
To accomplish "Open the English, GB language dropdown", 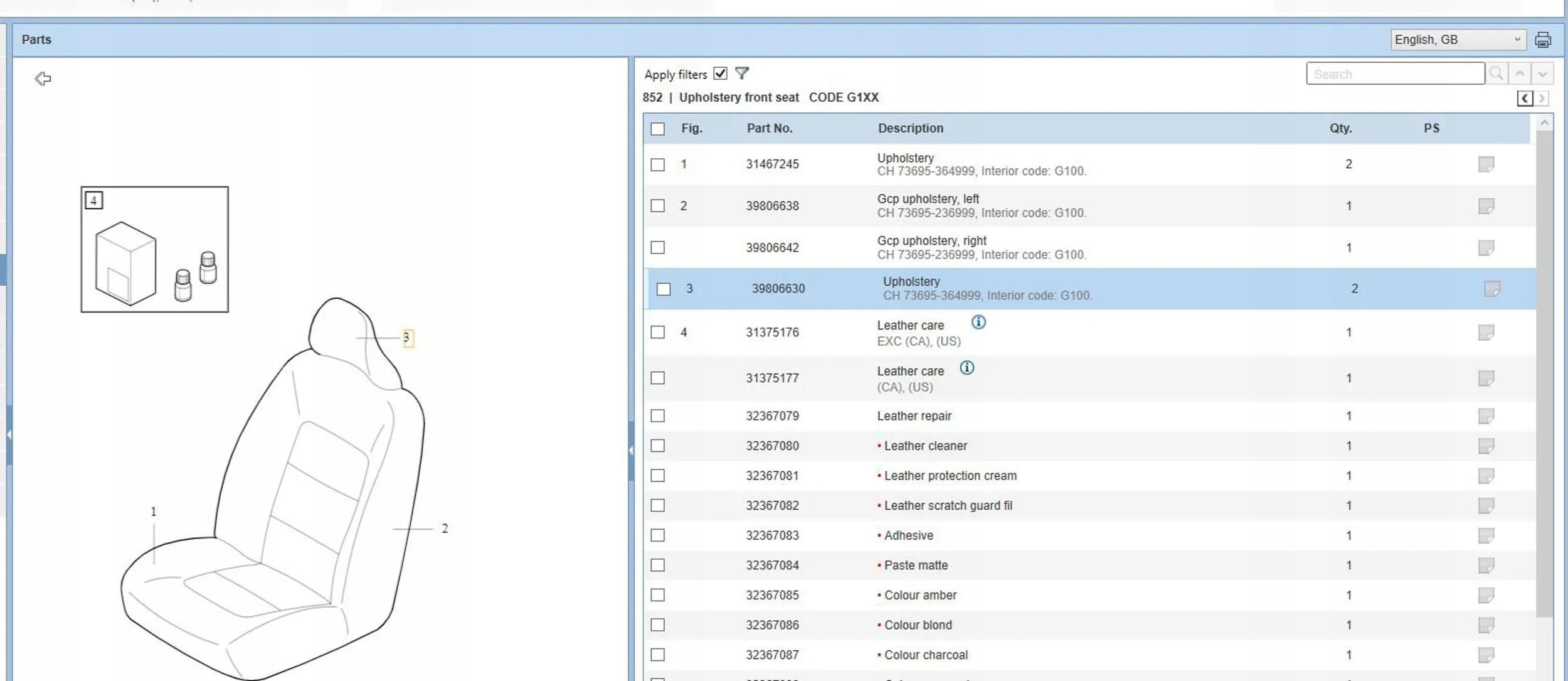I will tap(1458, 40).
